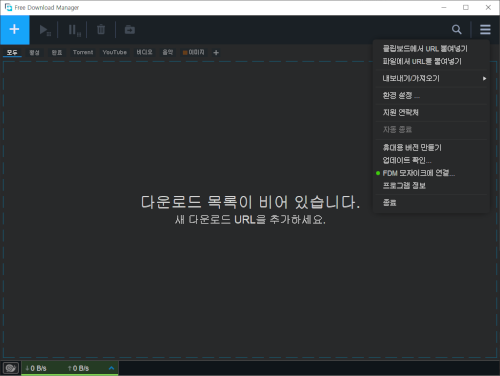Image resolution: width=500 pixels, height=376 pixels.
Task: Click the move-to-folder toolbar icon
Action: pos(130,30)
